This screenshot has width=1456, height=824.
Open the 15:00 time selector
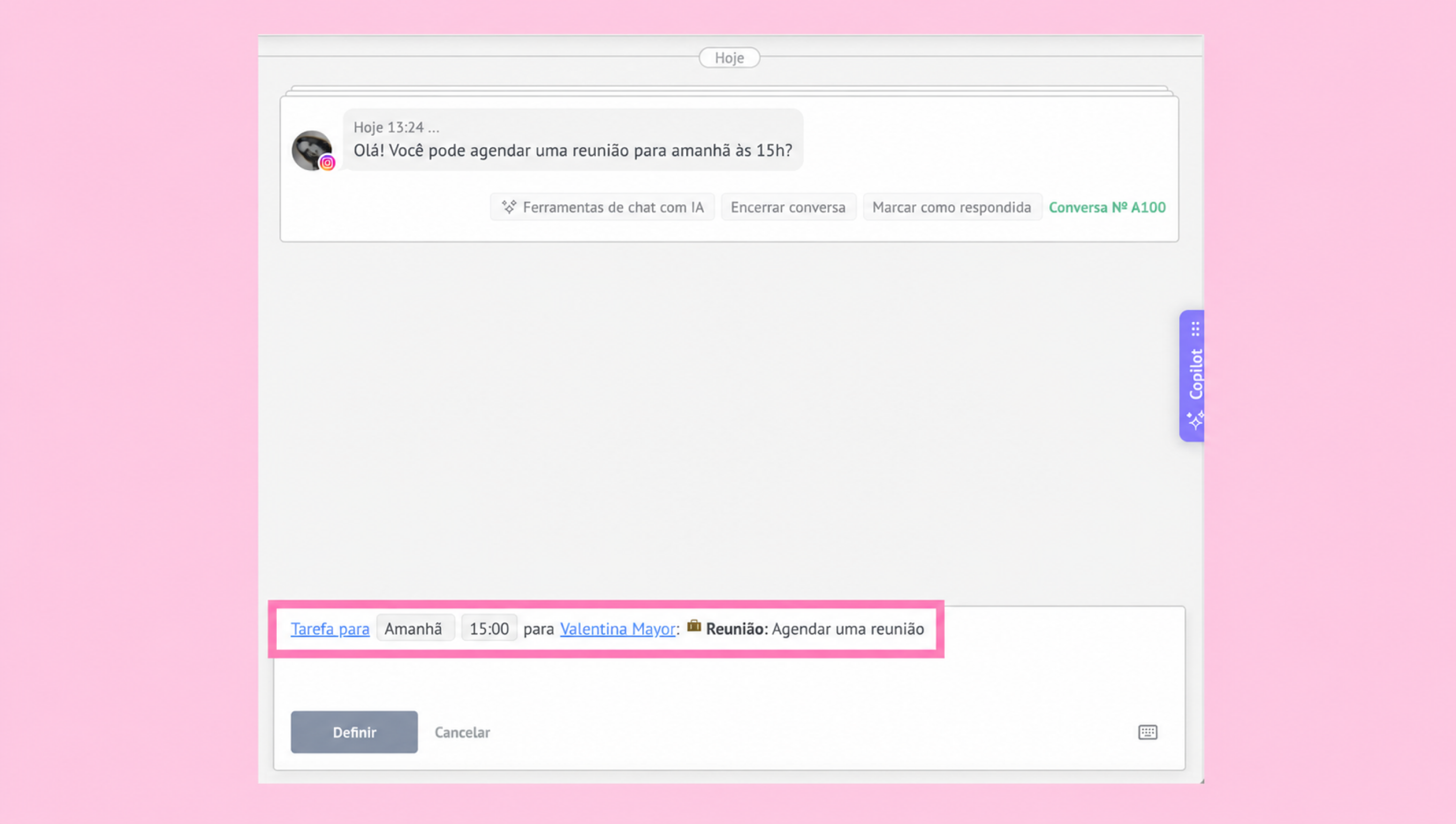click(489, 628)
